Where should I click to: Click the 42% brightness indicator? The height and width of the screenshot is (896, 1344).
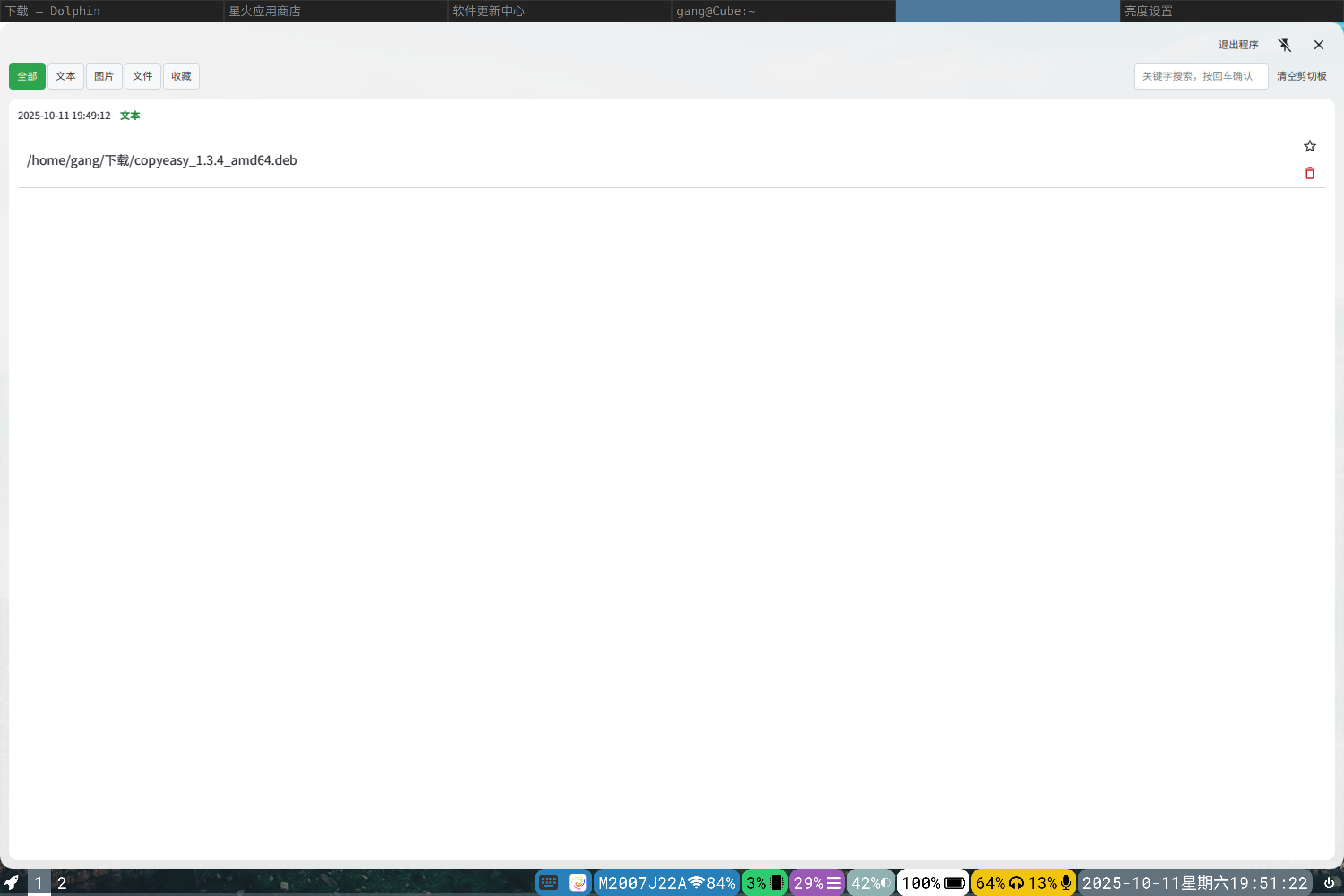pos(871,883)
